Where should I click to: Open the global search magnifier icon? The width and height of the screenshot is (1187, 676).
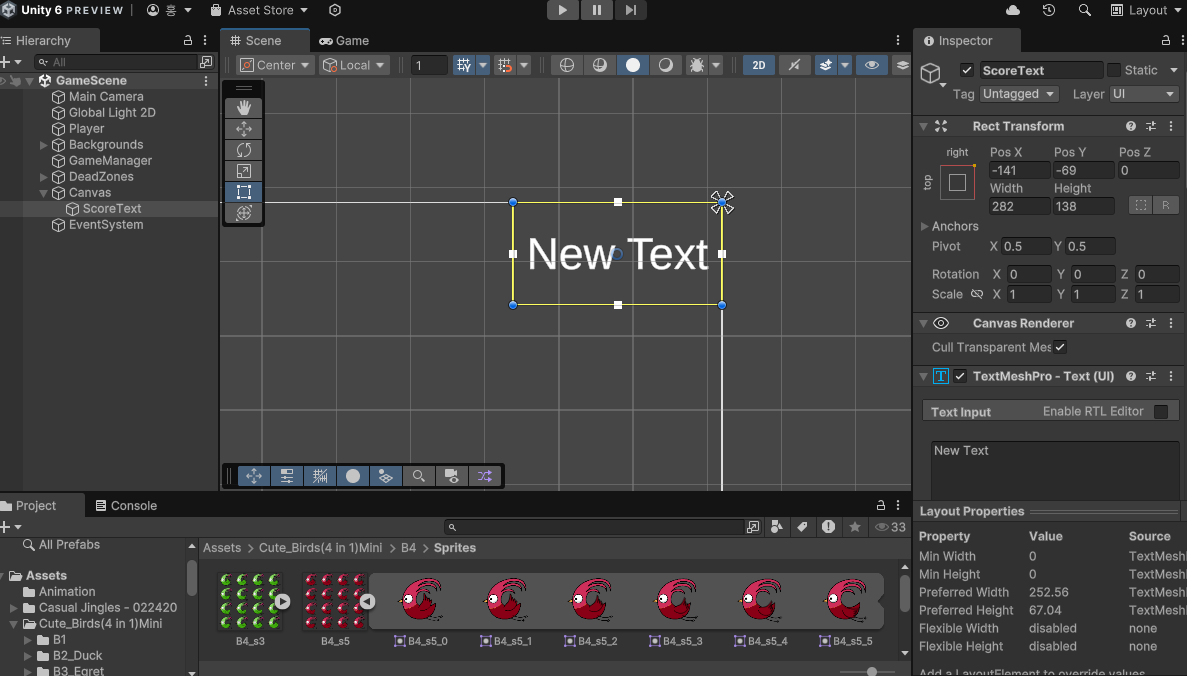tap(1085, 11)
